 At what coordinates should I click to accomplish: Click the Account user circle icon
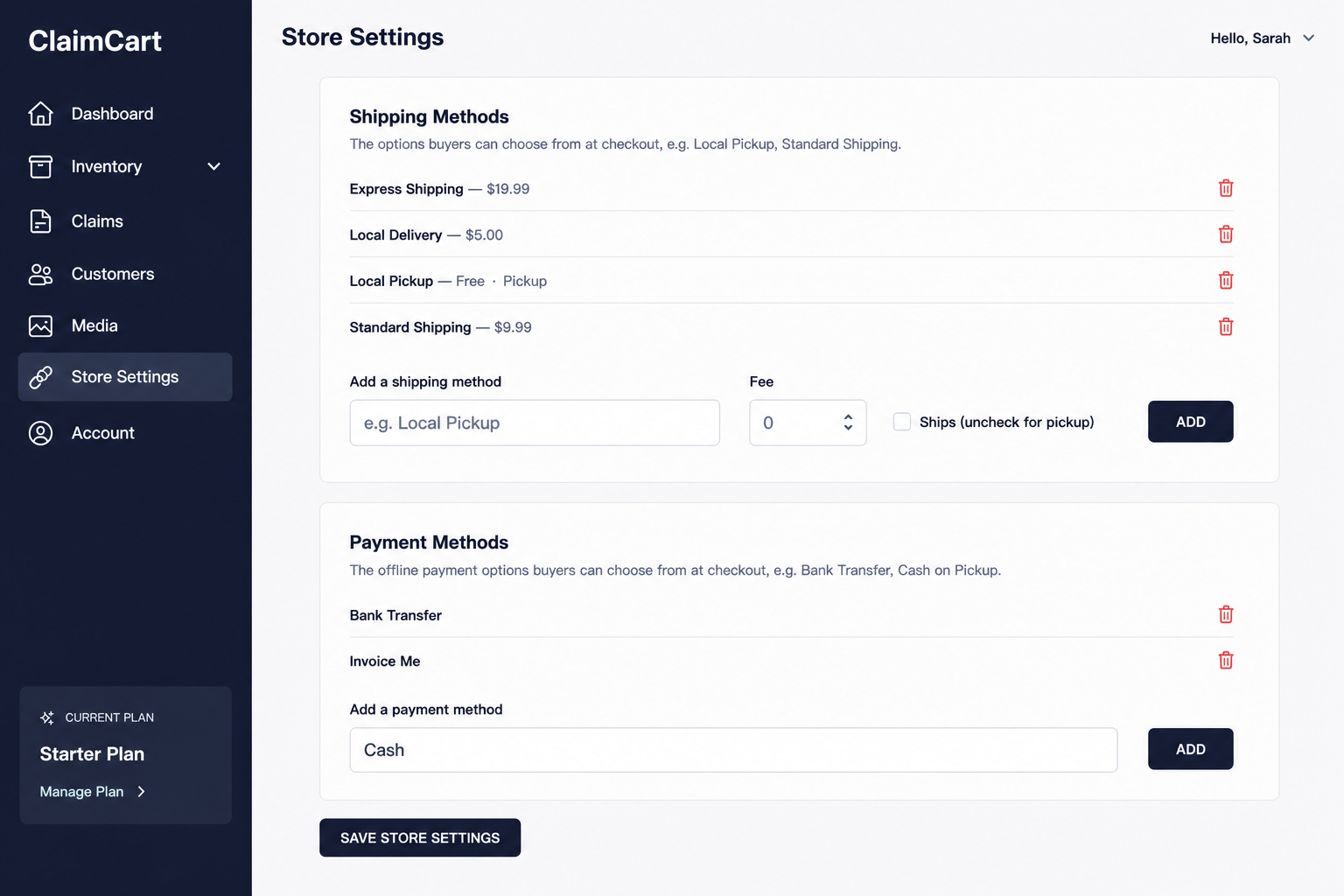click(x=40, y=433)
